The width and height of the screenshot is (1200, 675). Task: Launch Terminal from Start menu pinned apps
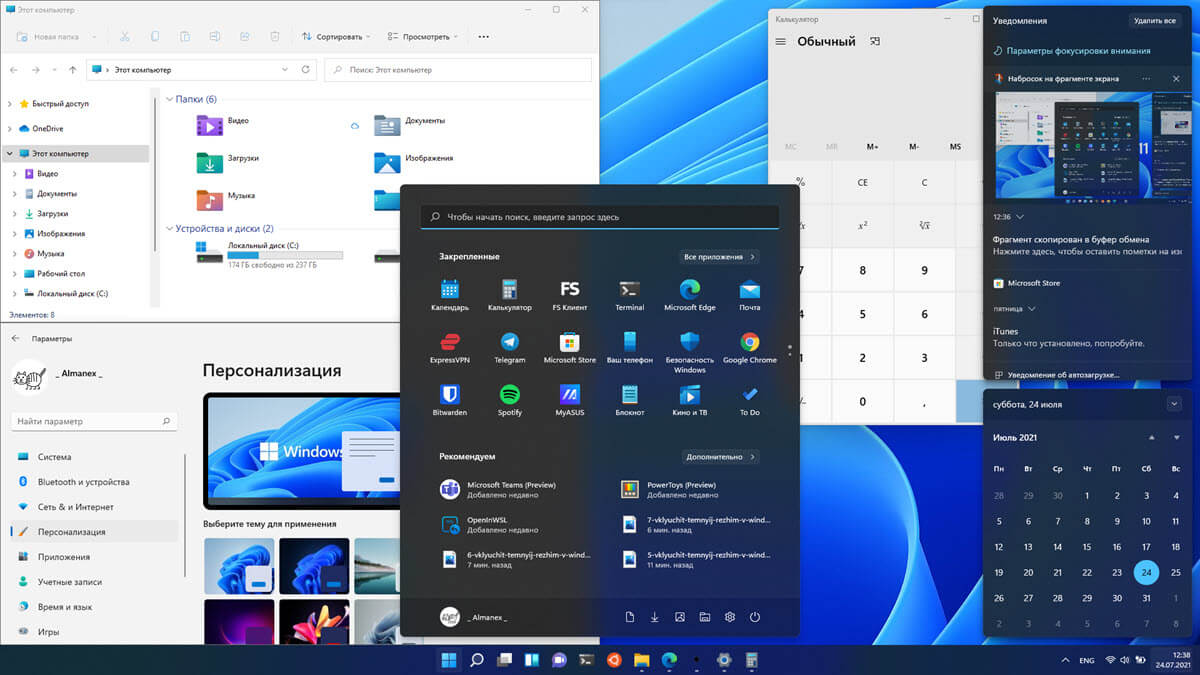(x=630, y=294)
